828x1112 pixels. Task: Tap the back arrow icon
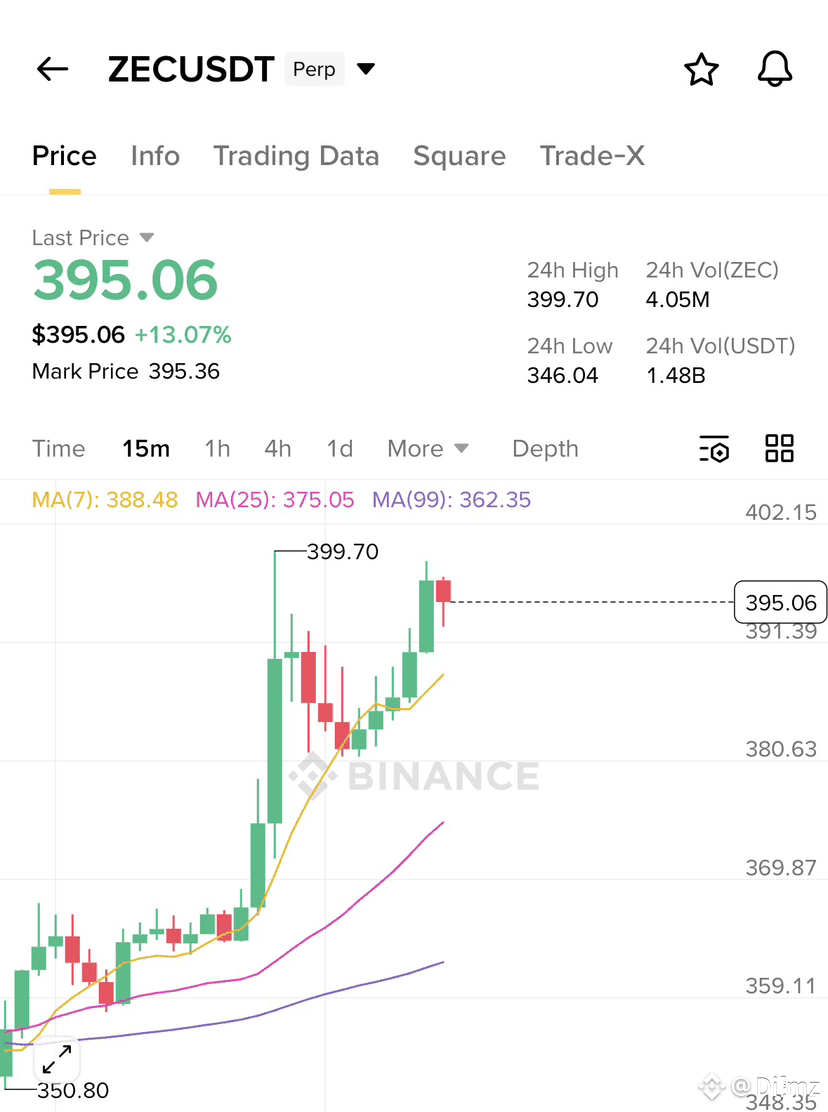(x=52, y=70)
